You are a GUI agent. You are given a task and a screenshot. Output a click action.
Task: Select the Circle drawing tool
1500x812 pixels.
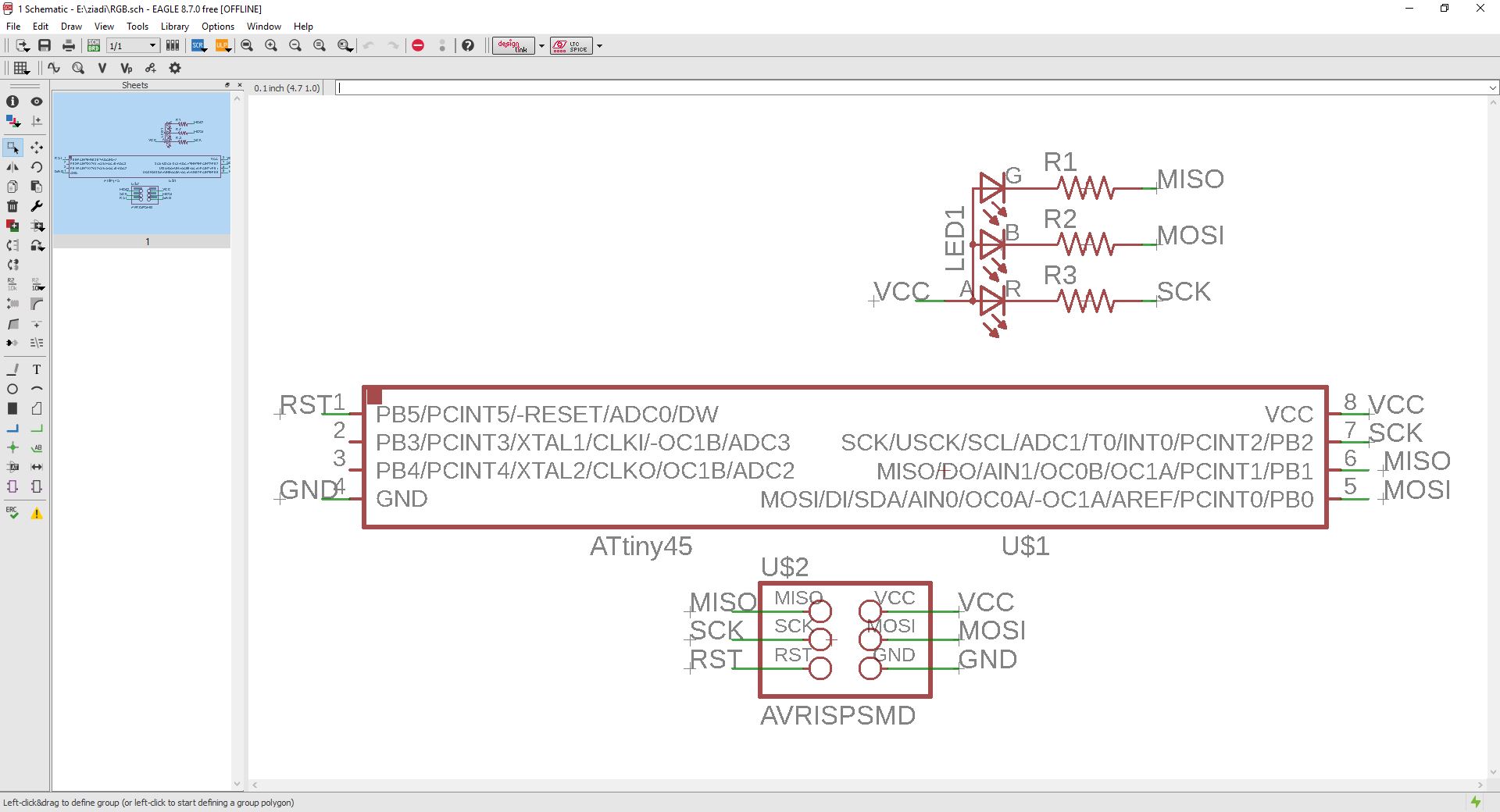tap(12, 389)
